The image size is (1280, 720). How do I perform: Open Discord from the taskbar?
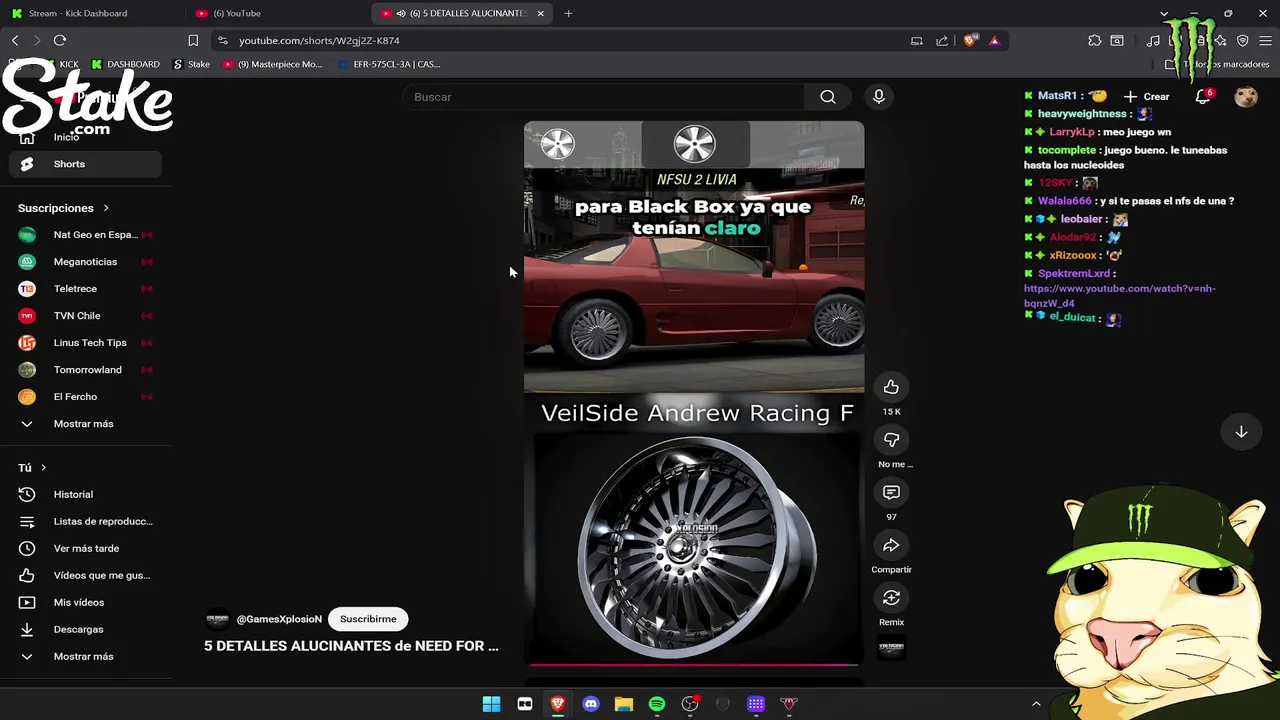tap(591, 704)
